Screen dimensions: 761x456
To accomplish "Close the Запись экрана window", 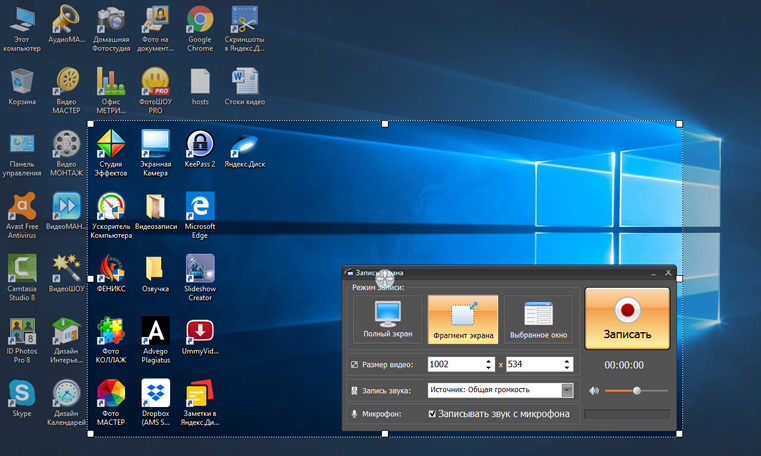I will pos(668,273).
